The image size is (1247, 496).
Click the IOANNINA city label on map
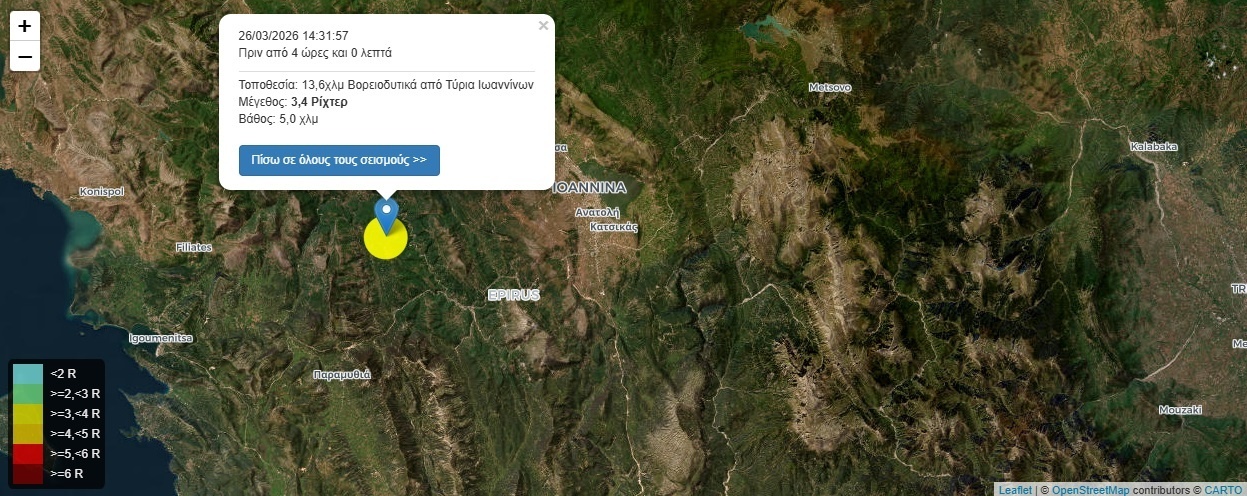click(x=589, y=188)
